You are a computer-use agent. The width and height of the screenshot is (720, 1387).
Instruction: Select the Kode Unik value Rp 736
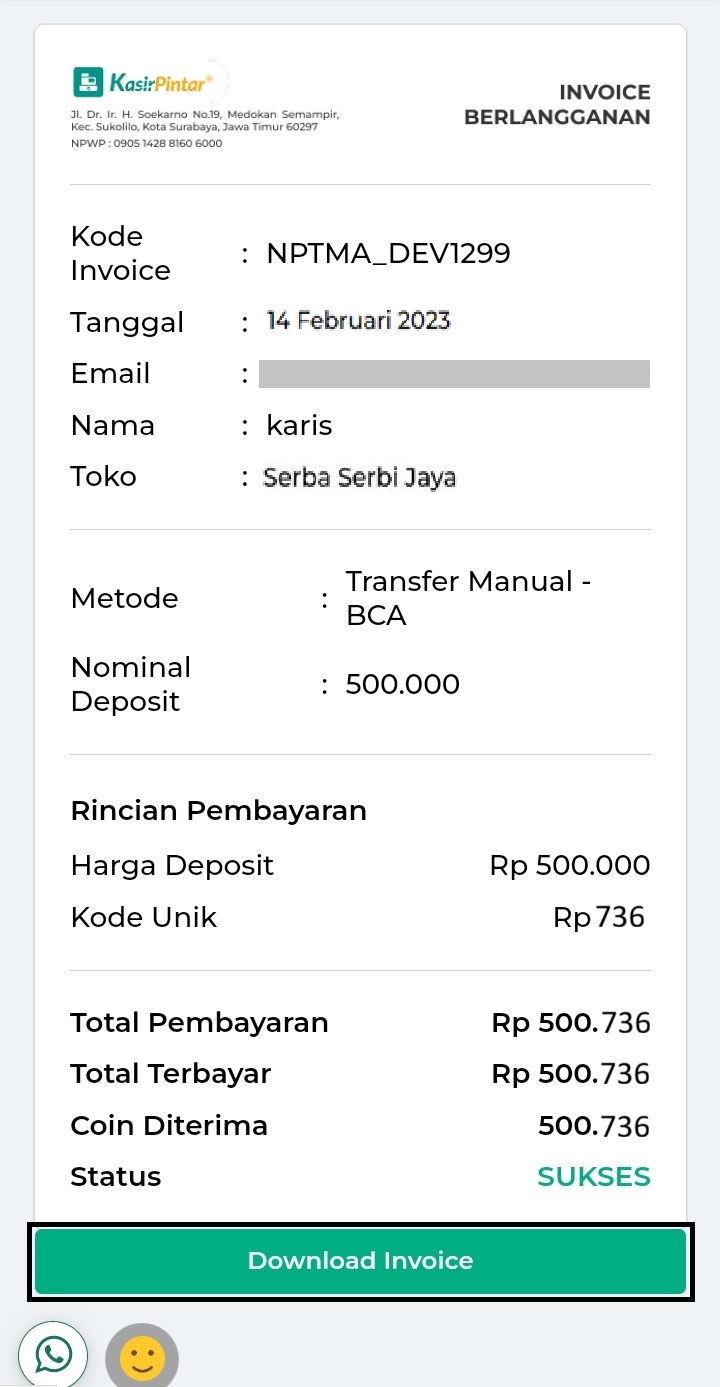point(599,918)
